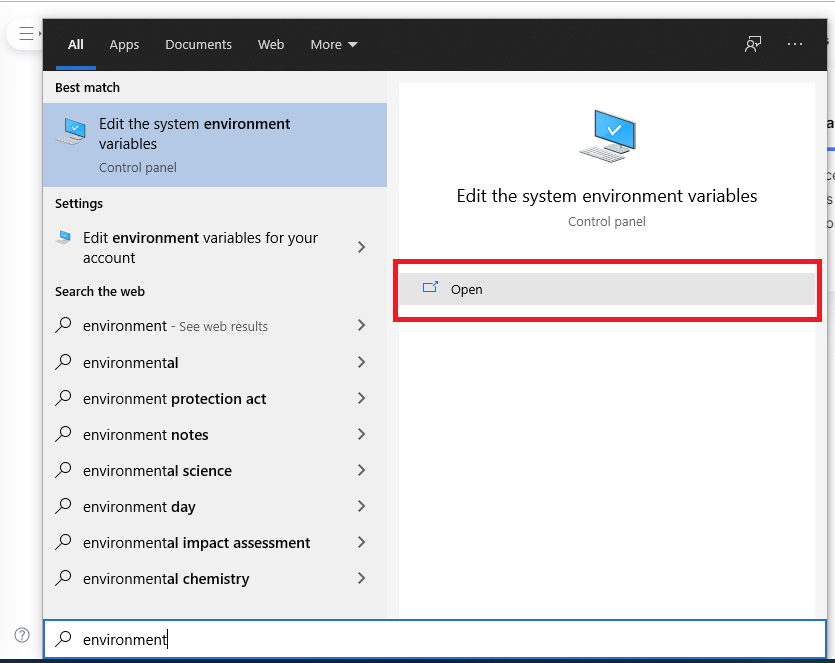The image size is (835, 663).
Task: Select the 'environmental' web suggestion
Action: (215, 362)
